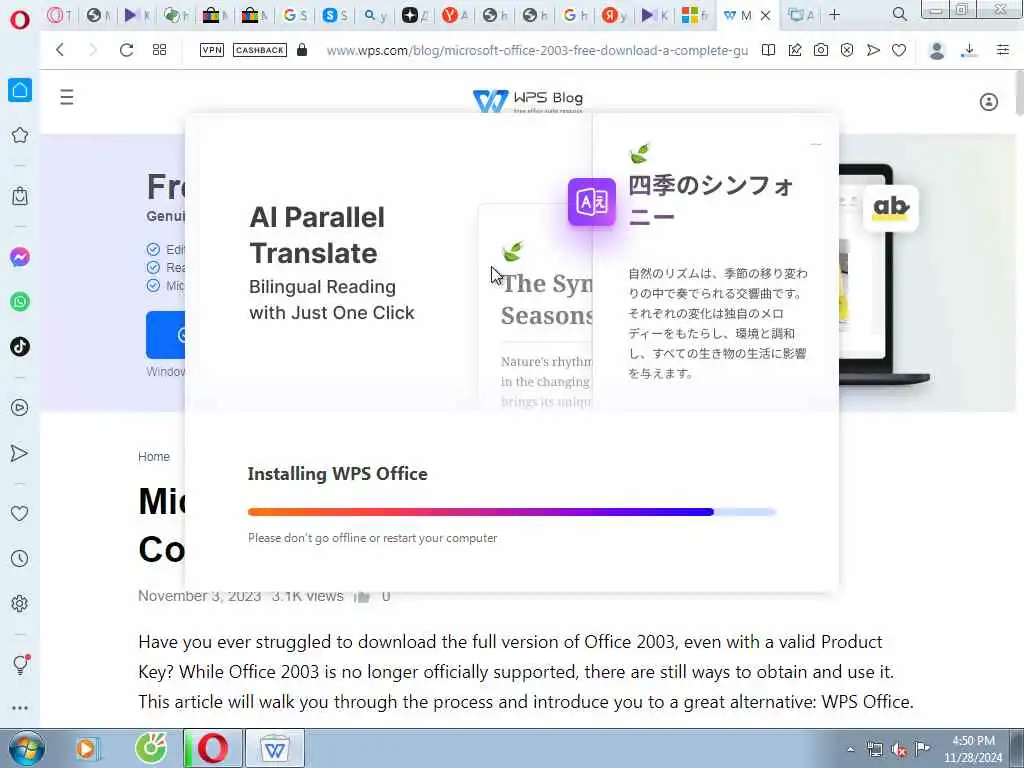Open Settings gear in sidebar
This screenshot has height=768, width=1024.
click(x=20, y=603)
